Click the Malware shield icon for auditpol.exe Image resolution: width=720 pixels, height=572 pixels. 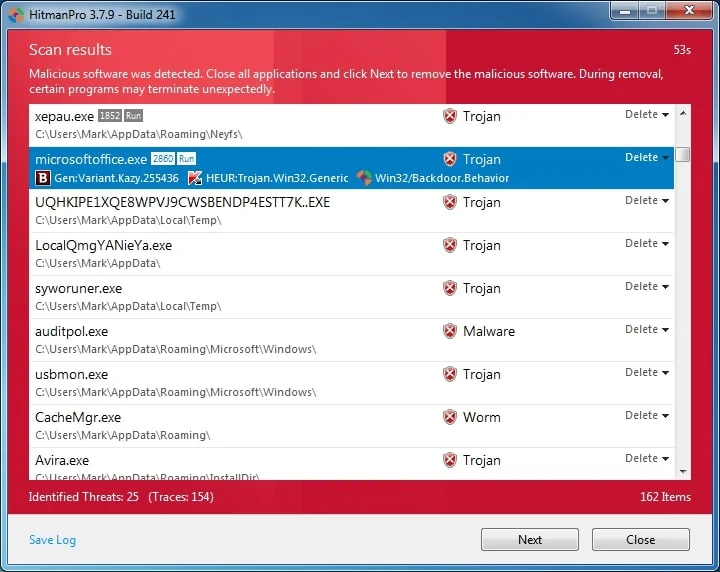(x=450, y=331)
